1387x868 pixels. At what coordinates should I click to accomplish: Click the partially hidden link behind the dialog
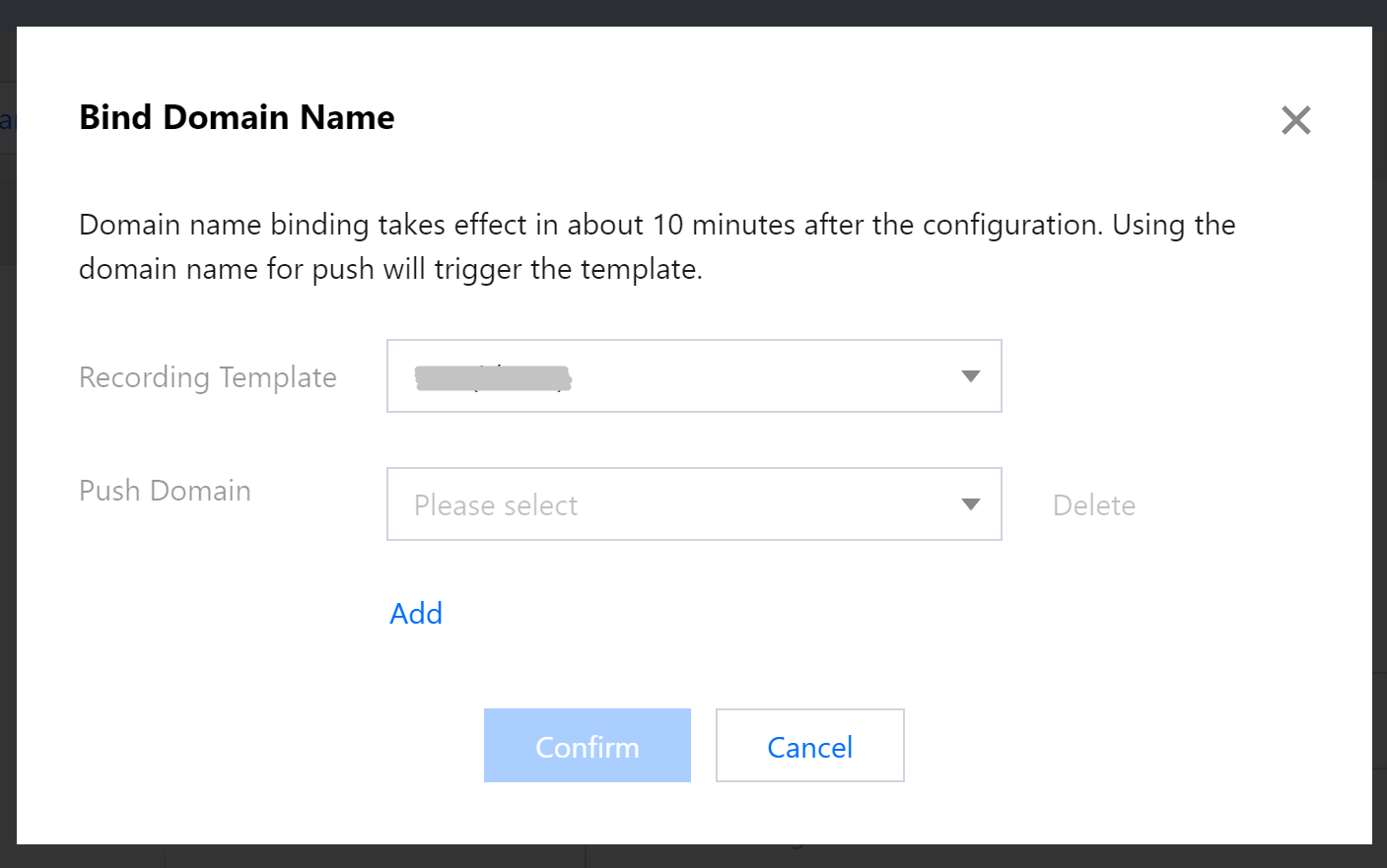pyautogui.click(x=7, y=120)
